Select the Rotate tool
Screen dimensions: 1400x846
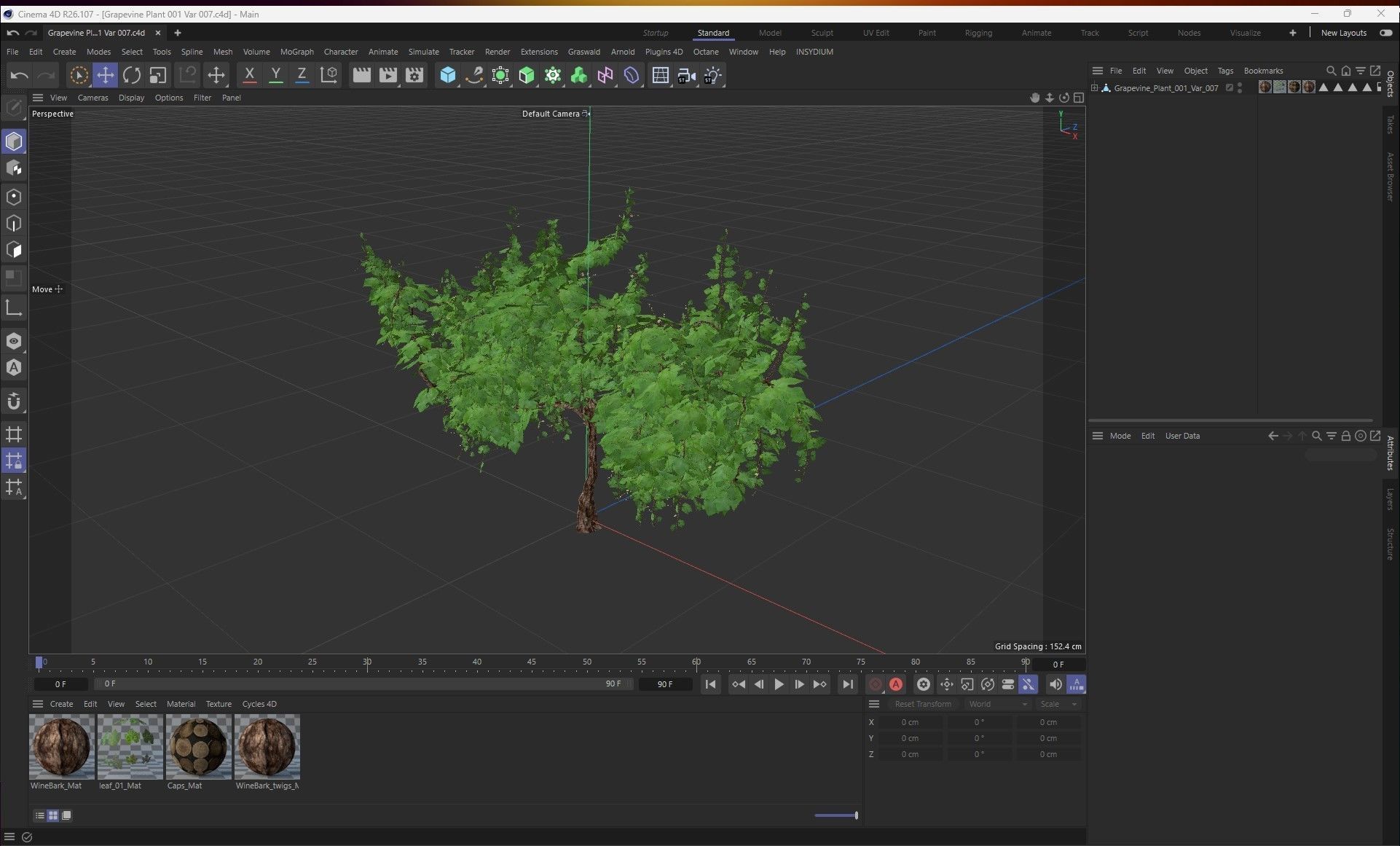(x=132, y=75)
